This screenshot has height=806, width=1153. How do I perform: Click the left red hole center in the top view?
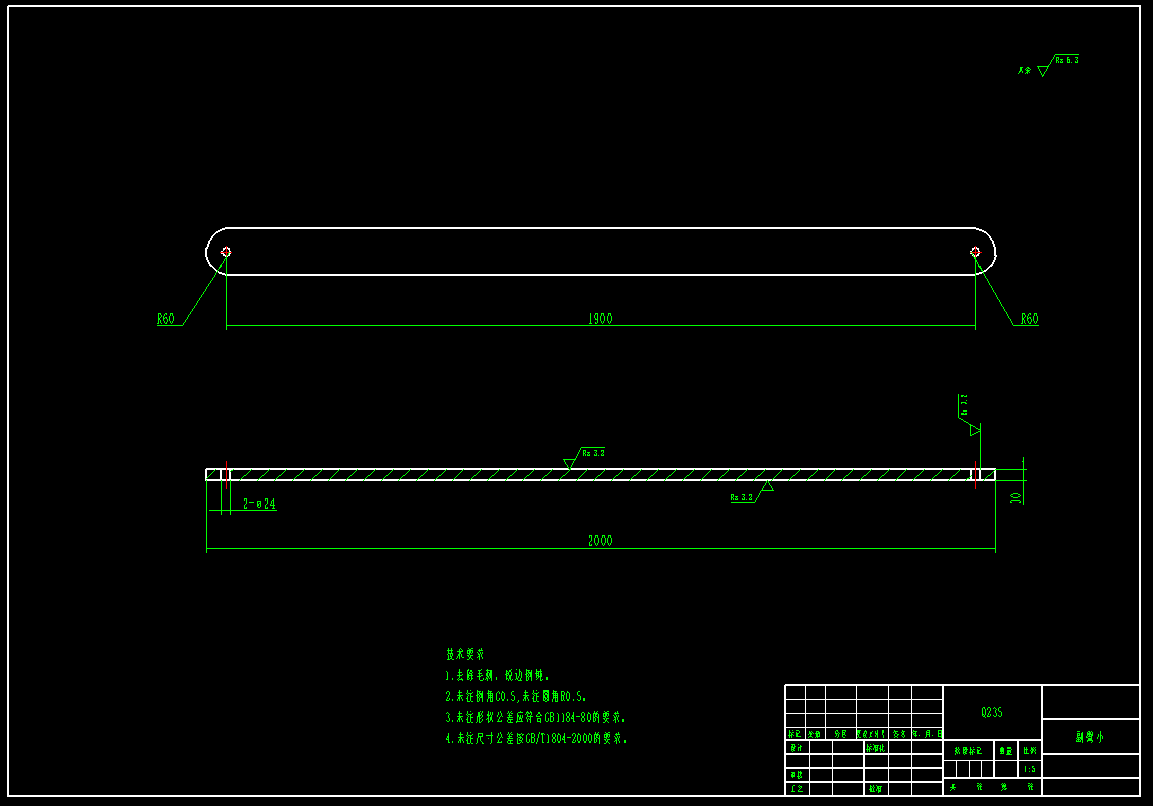point(226,252)
